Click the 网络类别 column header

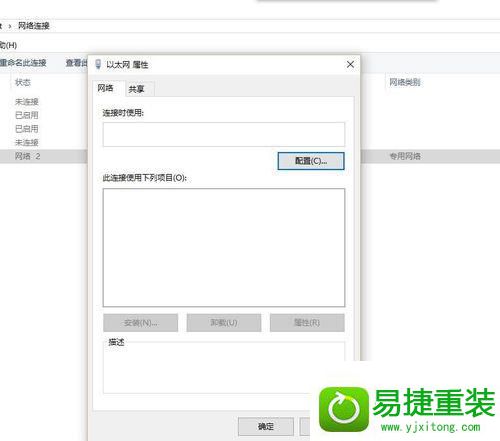pyautogui.click(x=405, y=82)
